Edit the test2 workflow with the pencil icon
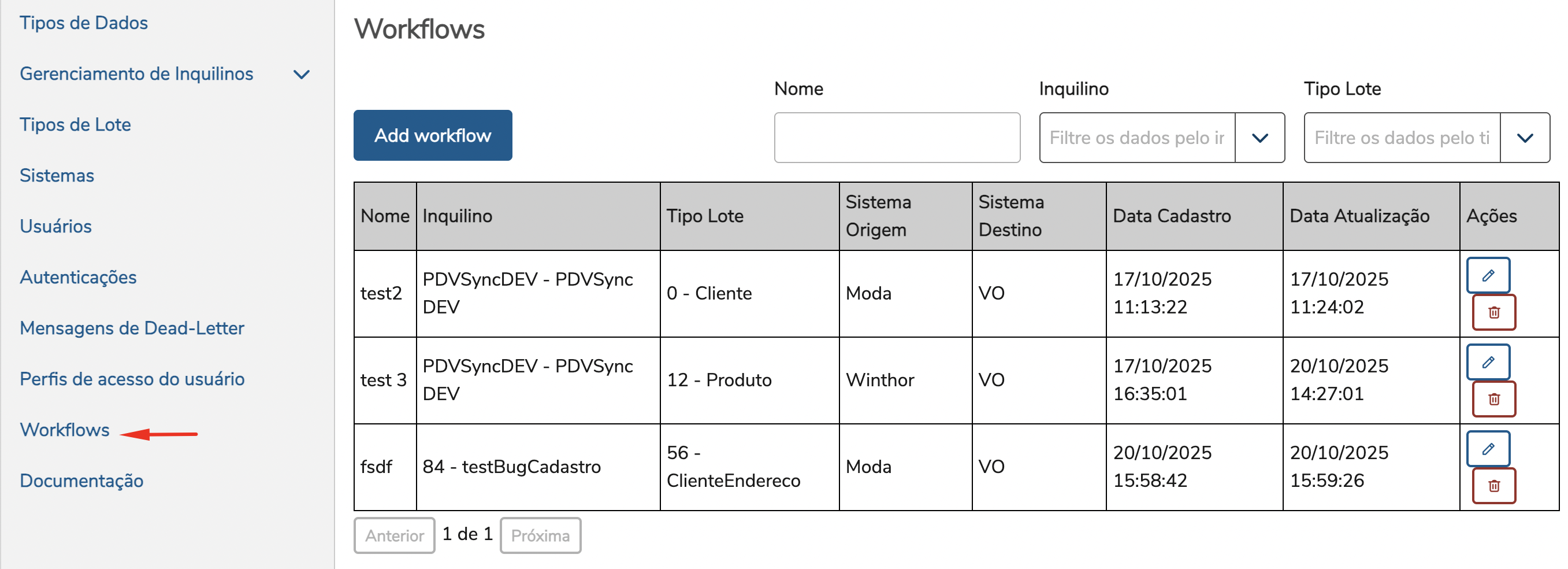The width and height of the screenshot is (1568, 569). point(1487,275)
